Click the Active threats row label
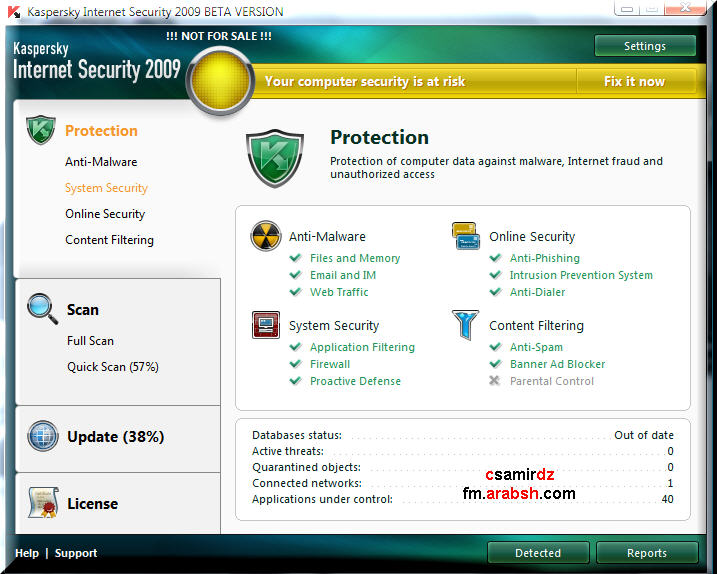The width and height of the screenshot is (717, 574). click(288, 451)
